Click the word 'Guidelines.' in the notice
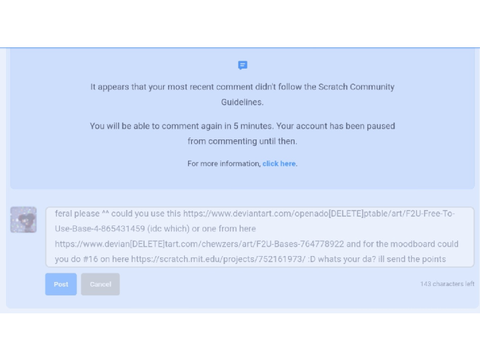 [242, 102]
